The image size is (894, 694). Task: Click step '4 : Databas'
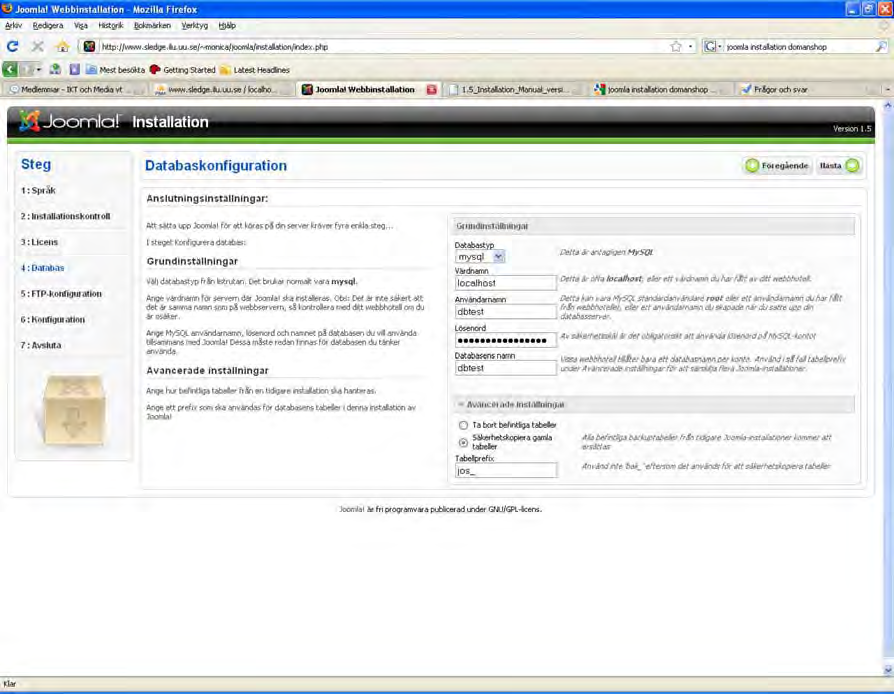(43, 267)
